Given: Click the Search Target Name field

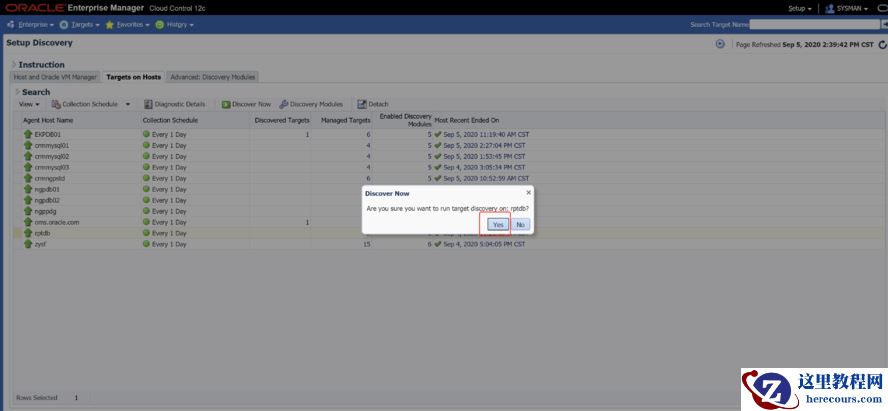Looking at the screenshot, I should click(814, 24).
